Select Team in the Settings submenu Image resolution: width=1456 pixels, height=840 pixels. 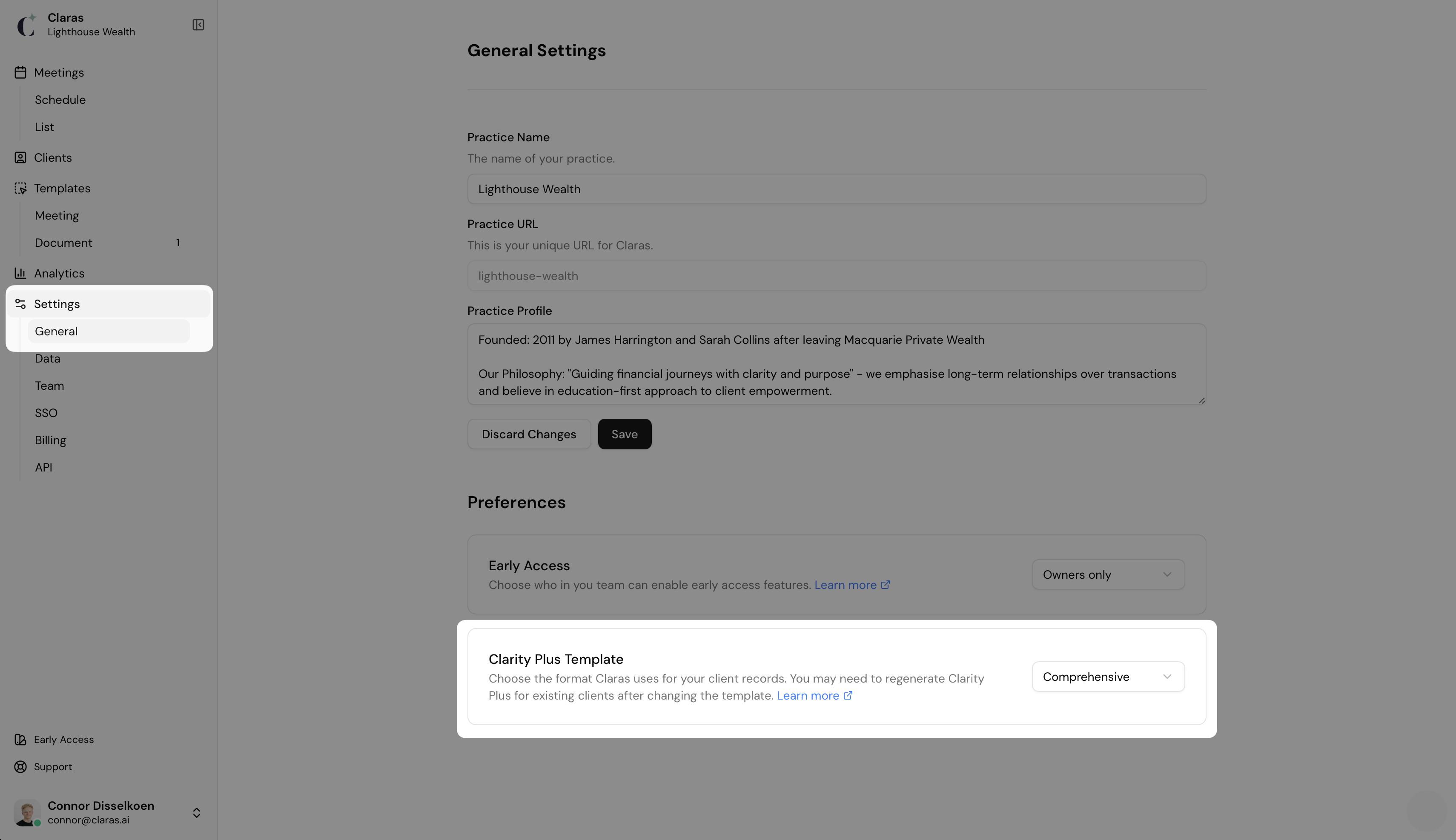[49, 386]
